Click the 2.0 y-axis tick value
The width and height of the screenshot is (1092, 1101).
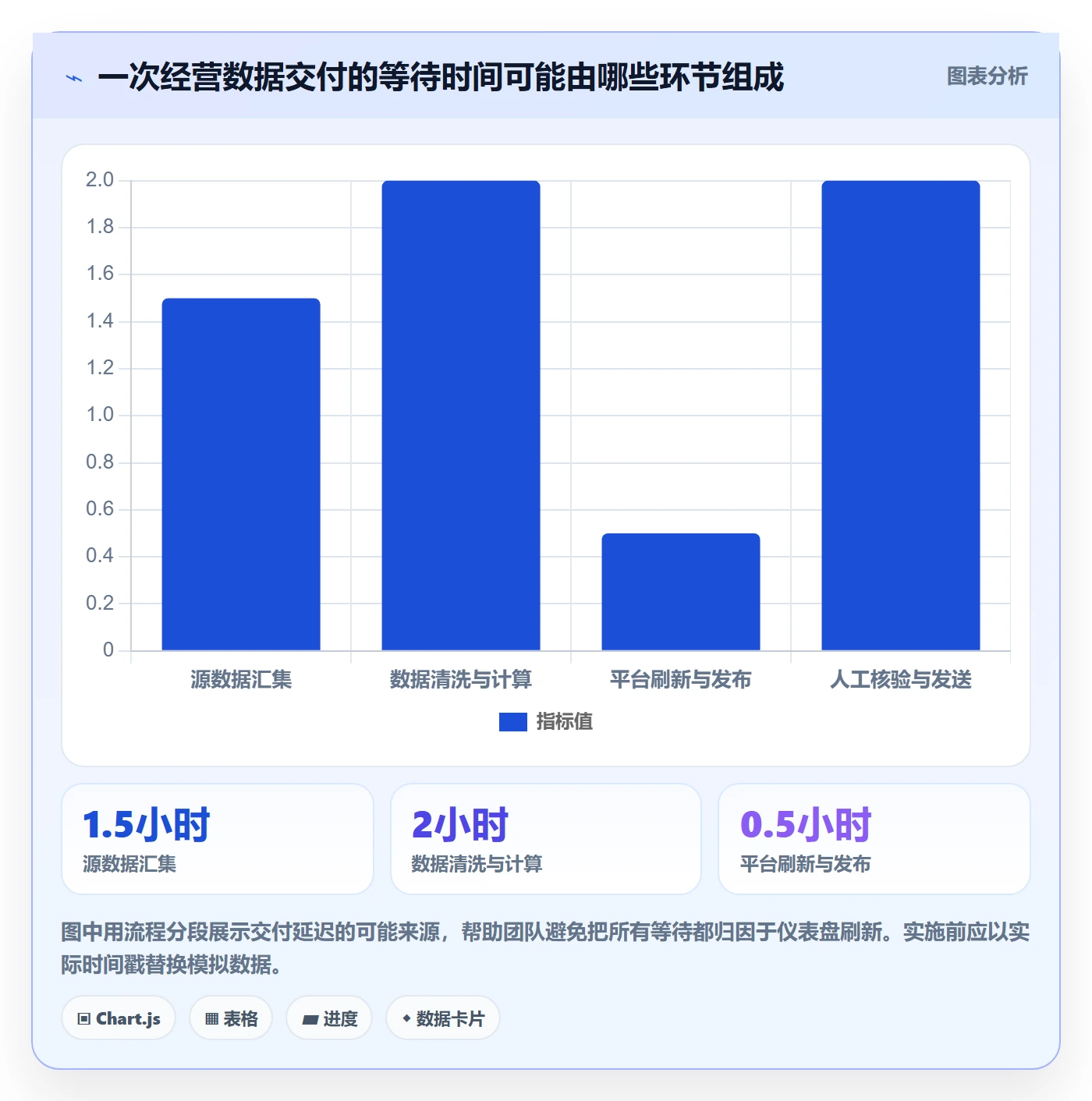pos(100,180)
